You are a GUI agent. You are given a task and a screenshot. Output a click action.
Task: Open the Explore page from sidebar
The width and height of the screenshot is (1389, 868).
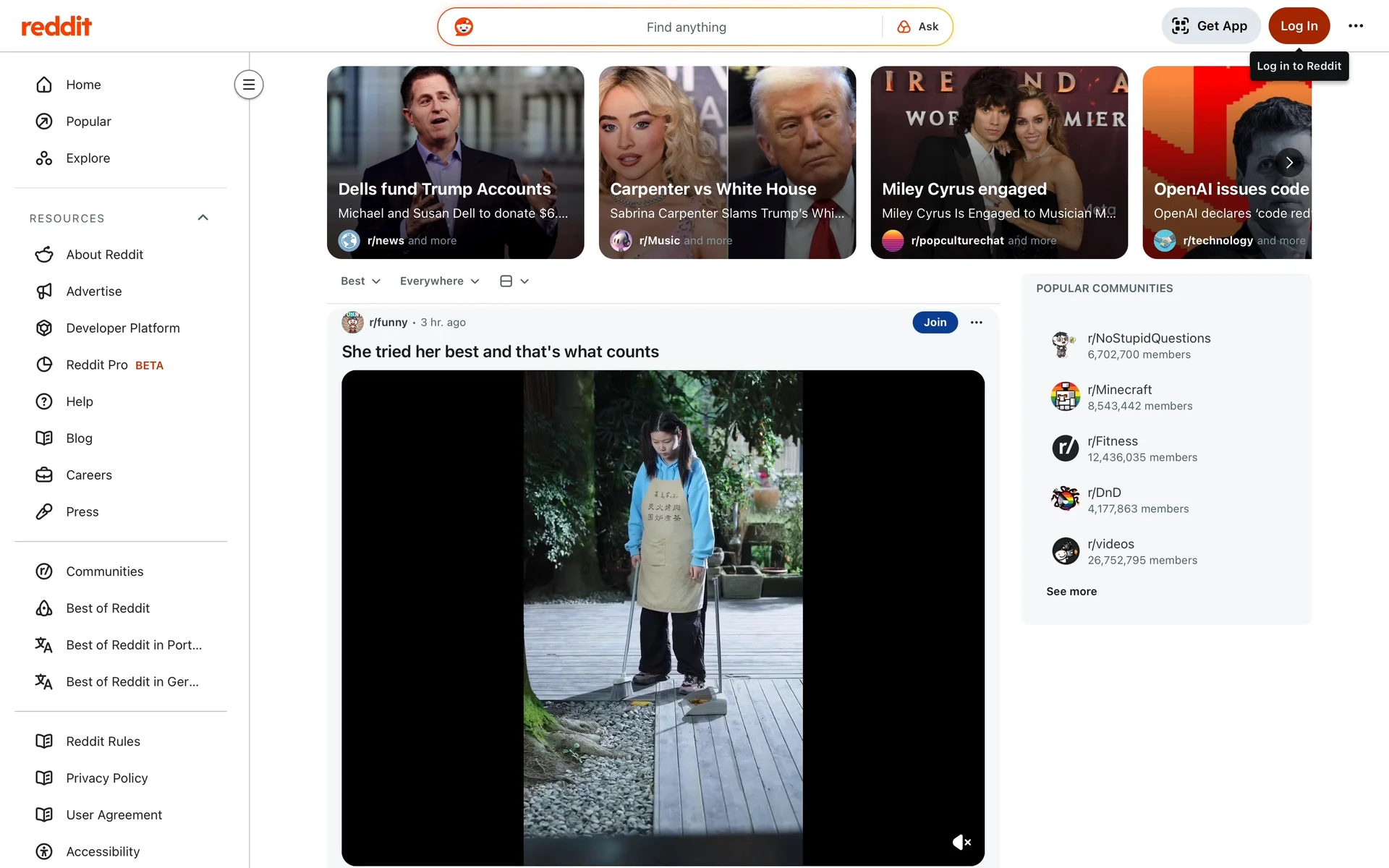[x=88, y=158]
